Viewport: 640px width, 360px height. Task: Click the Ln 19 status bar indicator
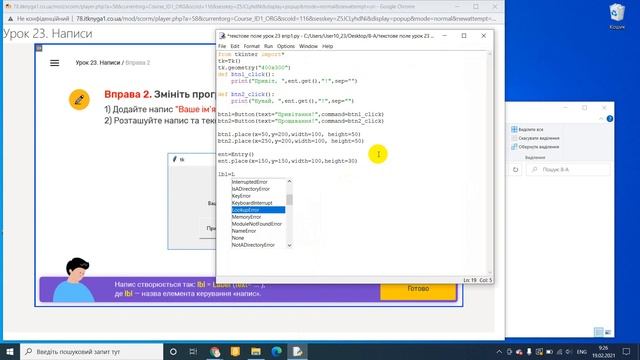470,280
